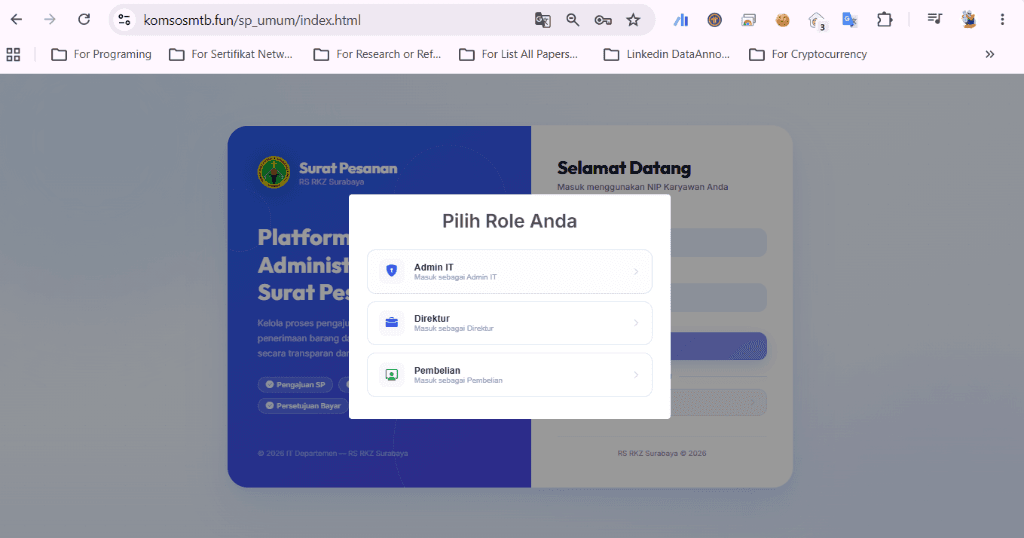
Task: Show more bookmarks with double chevron
Action: point(990,54)
